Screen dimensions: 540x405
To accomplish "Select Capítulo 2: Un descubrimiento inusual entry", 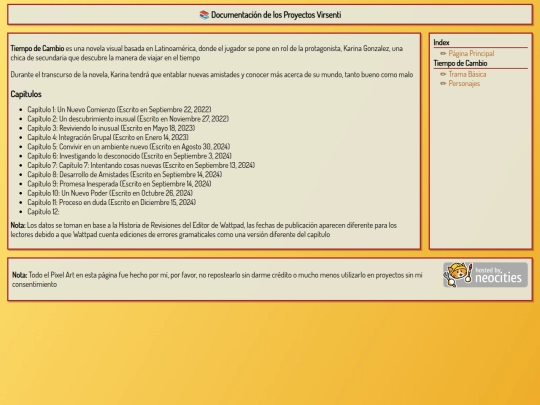I will (128, 119).
